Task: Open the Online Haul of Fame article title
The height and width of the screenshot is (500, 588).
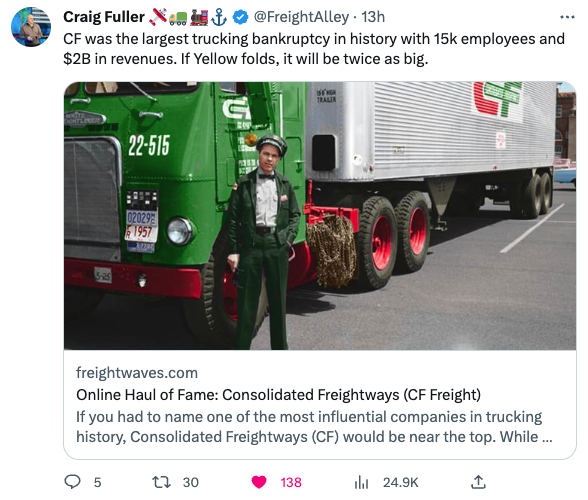Action: [x=278, y=395]
